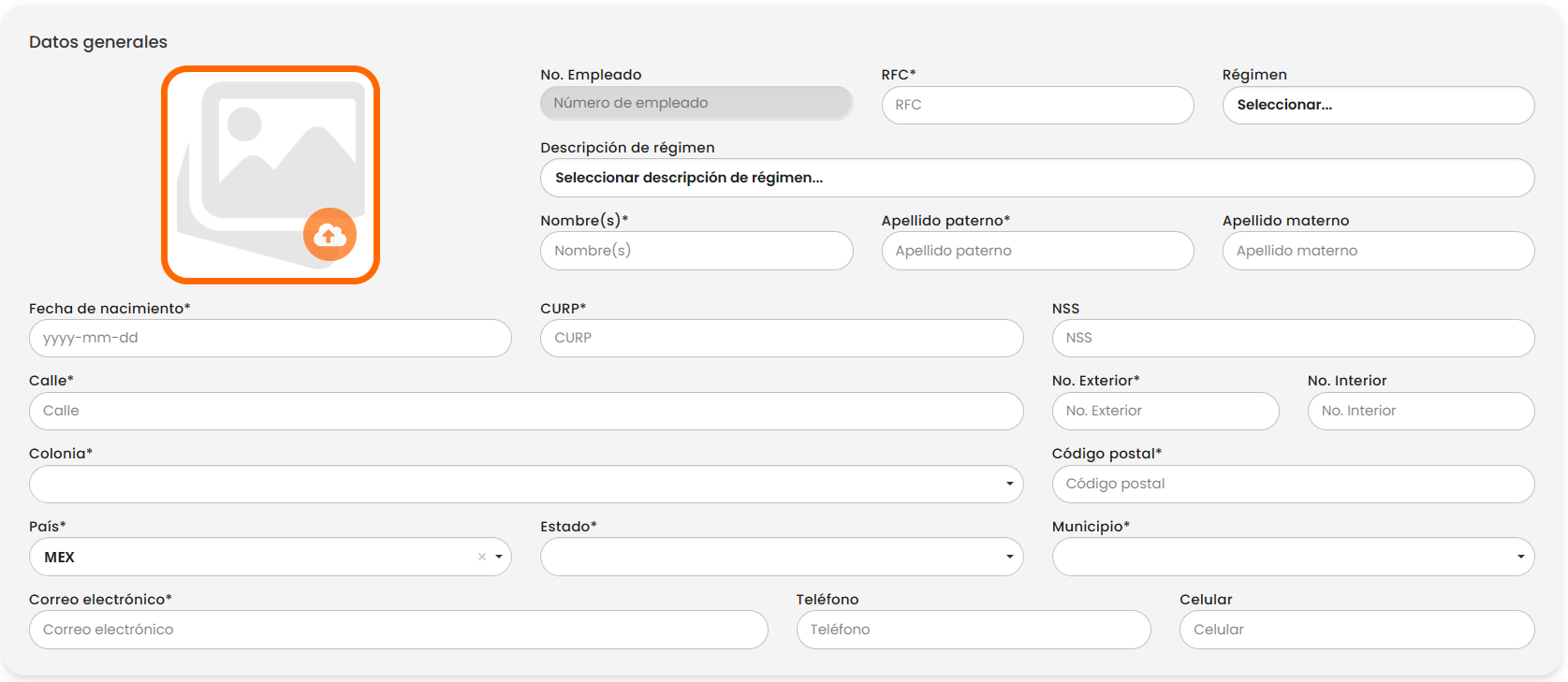Open the Régimen dropdown
The width and height of the screenshot is (1568, 682).
[1377, 105]
